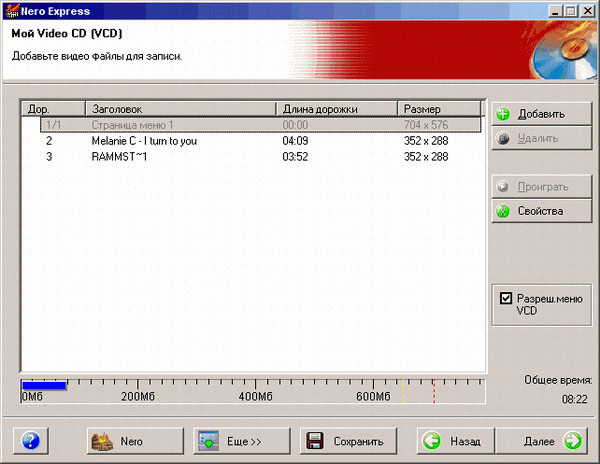Select track row Страница меню 1
Screen dimensions: 600x464
tap(261, 125)
